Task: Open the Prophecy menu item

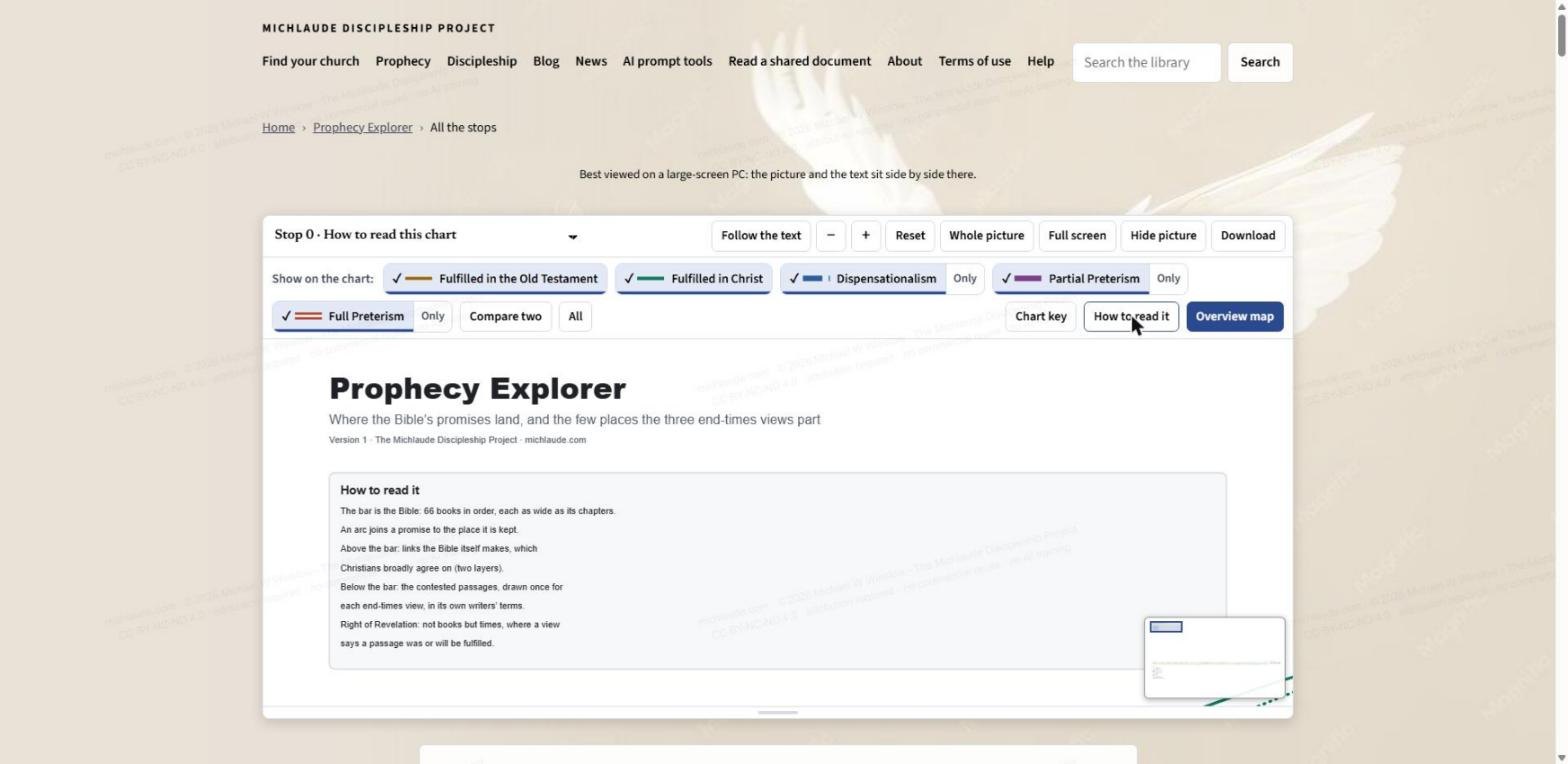Action: 403,61
